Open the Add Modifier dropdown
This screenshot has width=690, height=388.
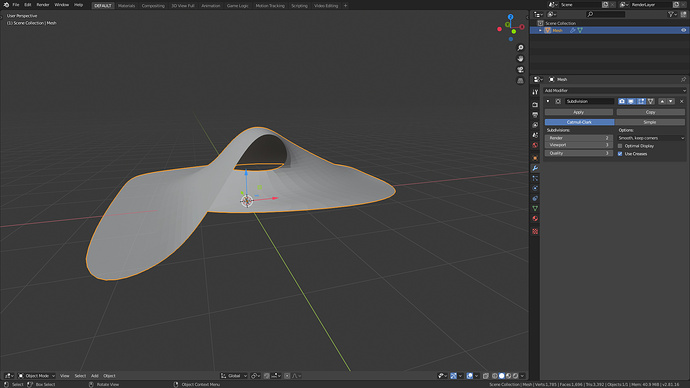click(x=615, y=91)
